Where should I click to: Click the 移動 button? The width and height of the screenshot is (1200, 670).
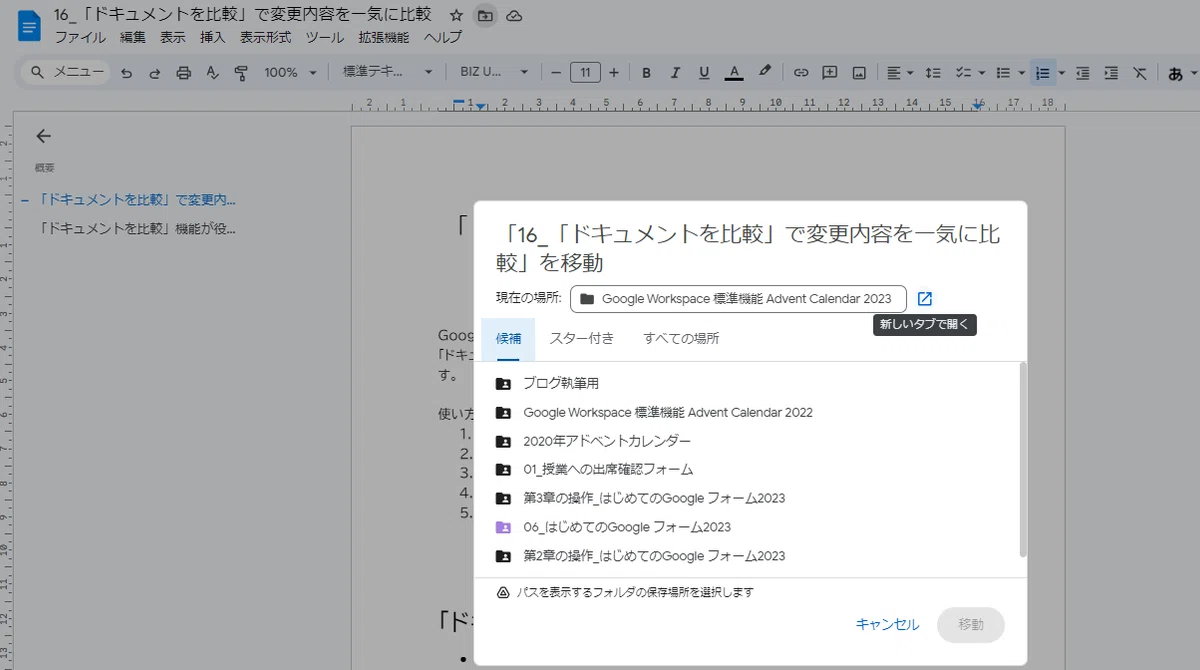(x=971, y=624)
